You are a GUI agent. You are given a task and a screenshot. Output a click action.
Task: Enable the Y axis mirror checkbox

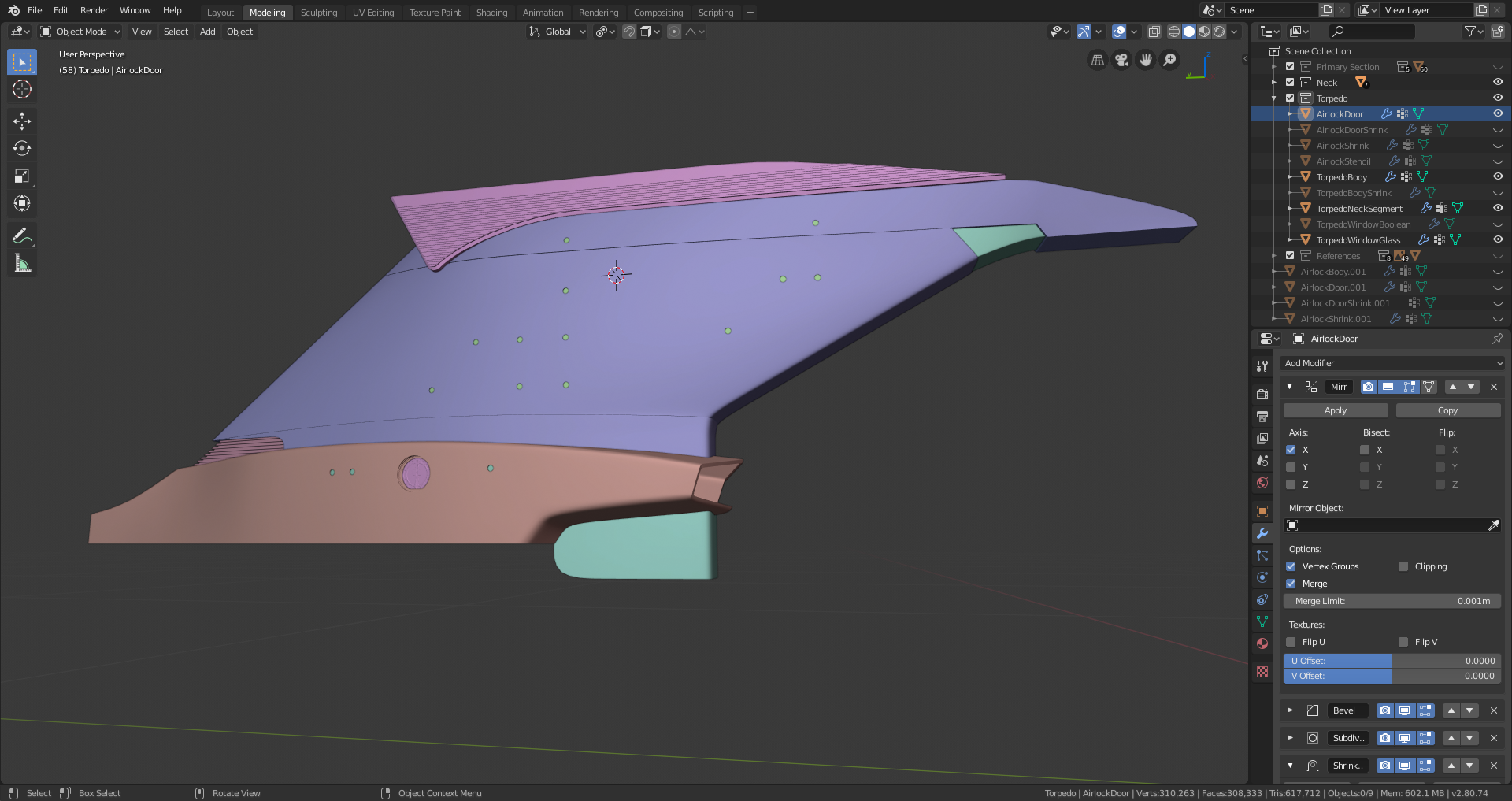1291,467
